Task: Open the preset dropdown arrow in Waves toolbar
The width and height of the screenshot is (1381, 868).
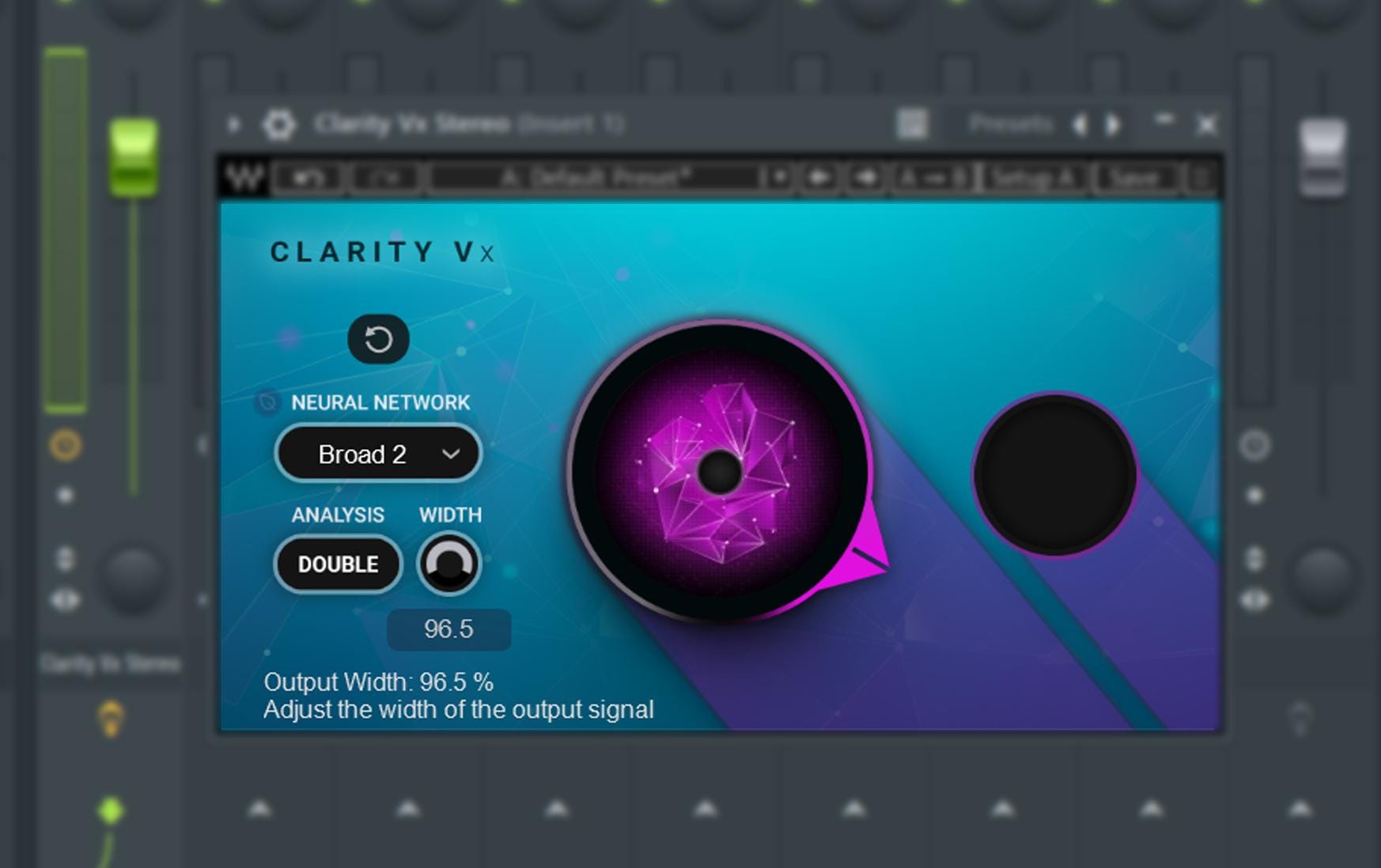Action: [778, 178]
